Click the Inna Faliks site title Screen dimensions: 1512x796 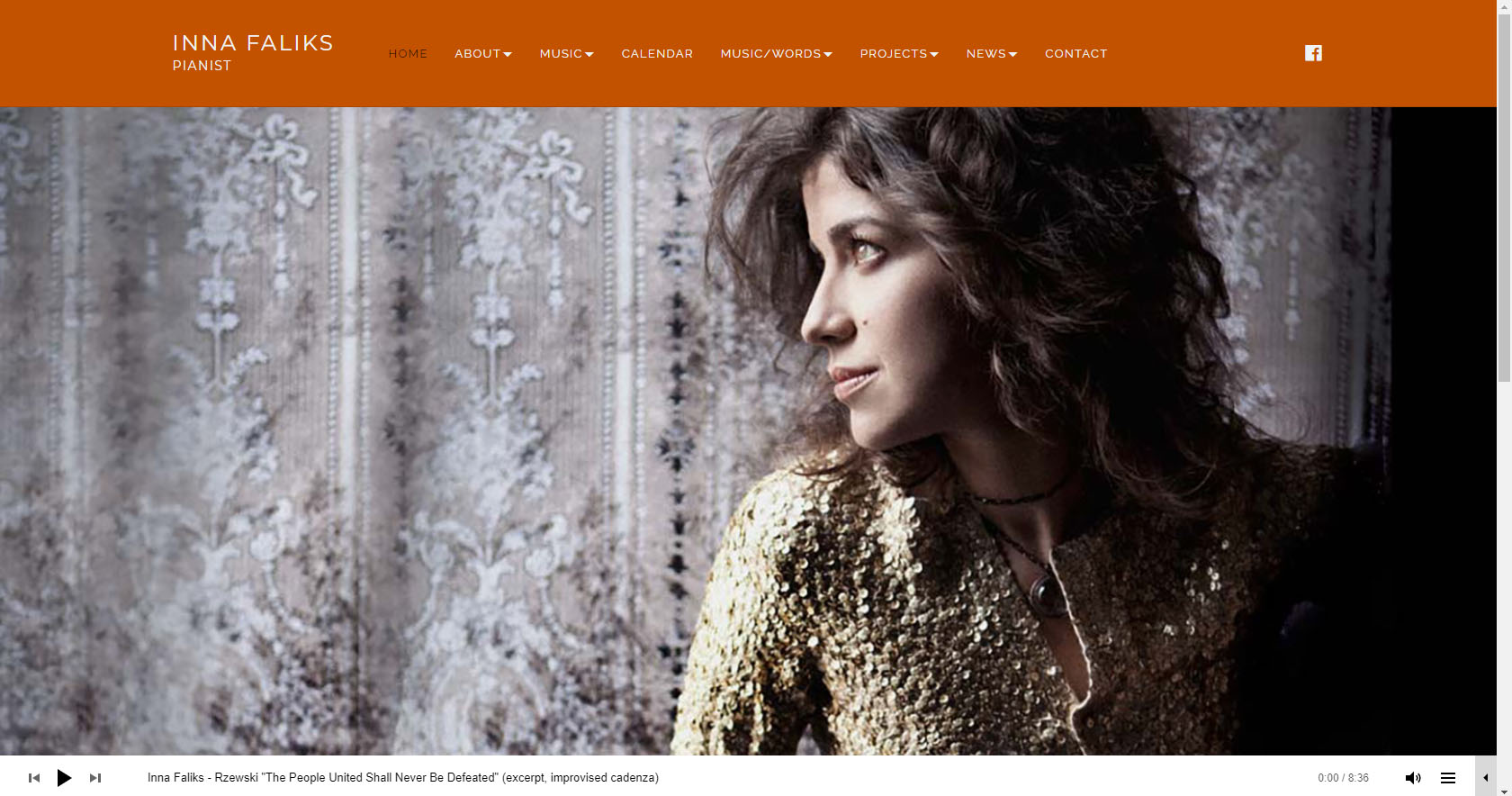click(253, 43)
